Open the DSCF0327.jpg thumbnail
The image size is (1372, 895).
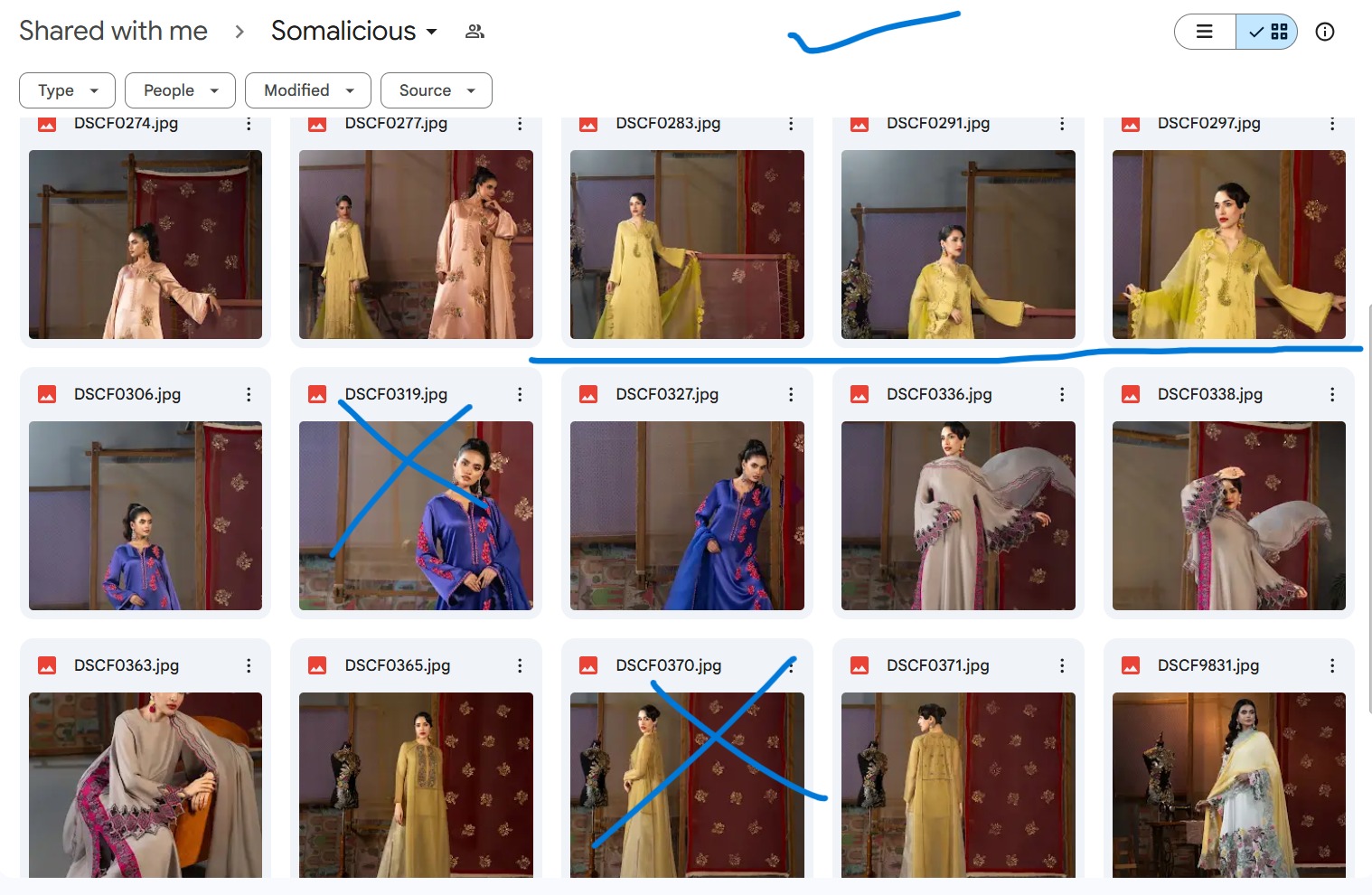pos(687,515)
